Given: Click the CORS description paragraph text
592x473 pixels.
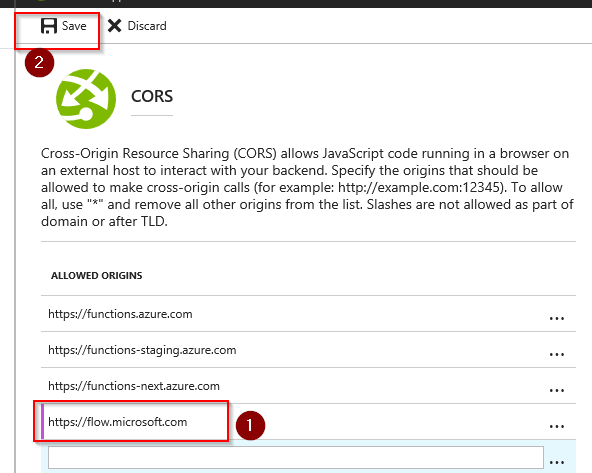Looking at the screenshot, I should click(x=307, y=187).
